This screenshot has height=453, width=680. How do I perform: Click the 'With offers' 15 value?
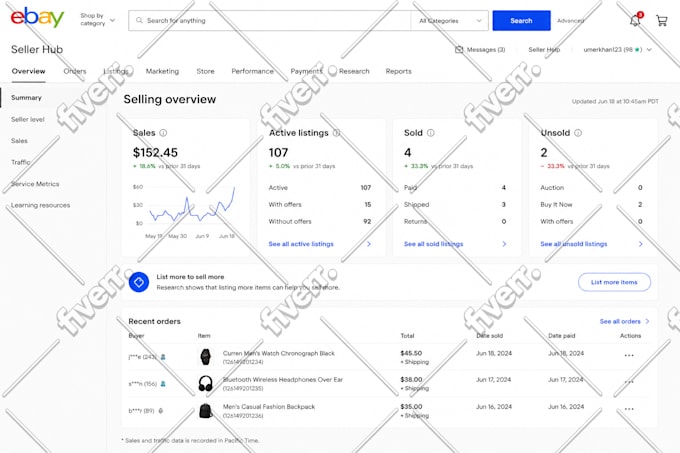367,205
